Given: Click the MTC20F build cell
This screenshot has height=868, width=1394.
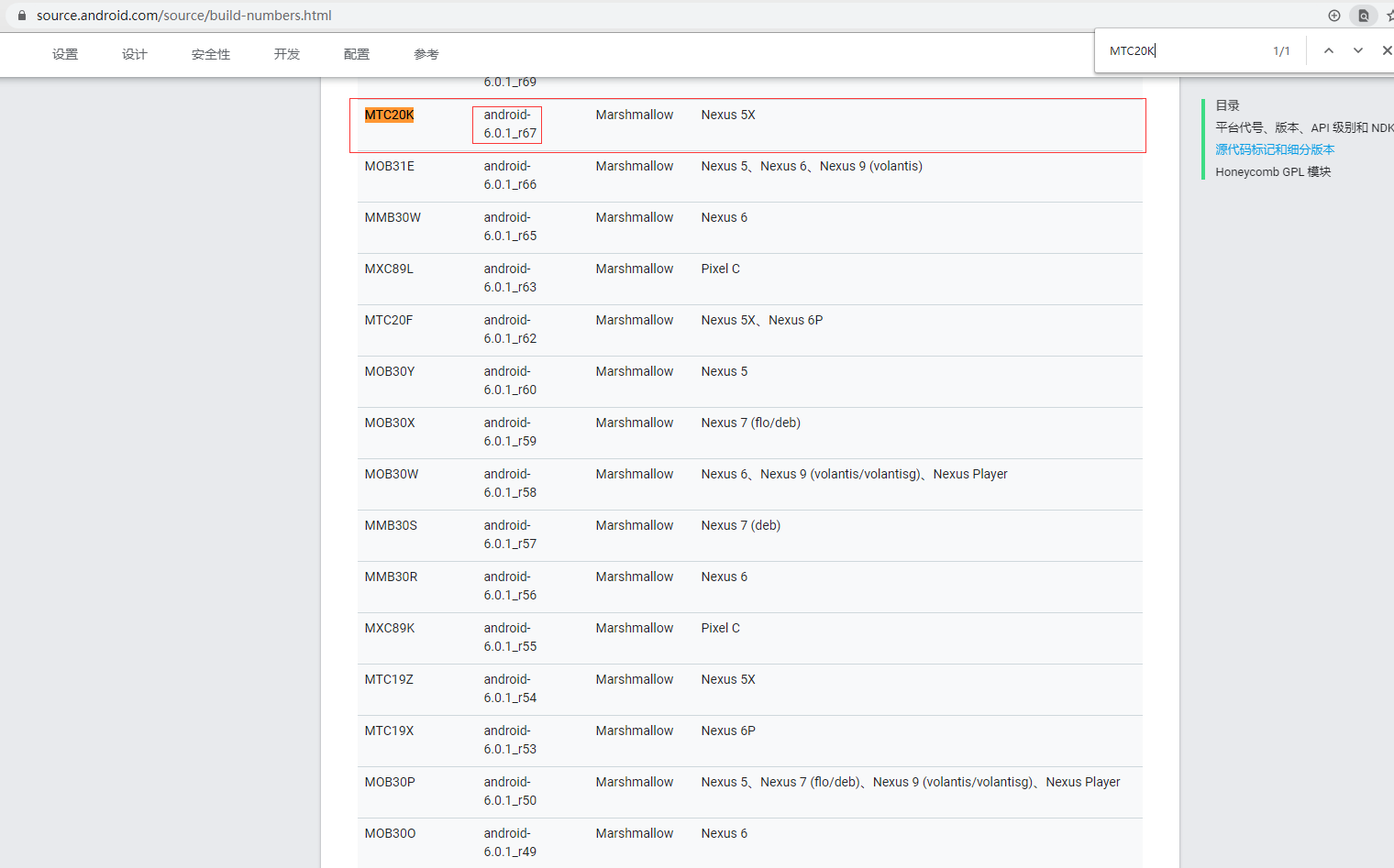Looking at the screenshot, I should (389, 320).
